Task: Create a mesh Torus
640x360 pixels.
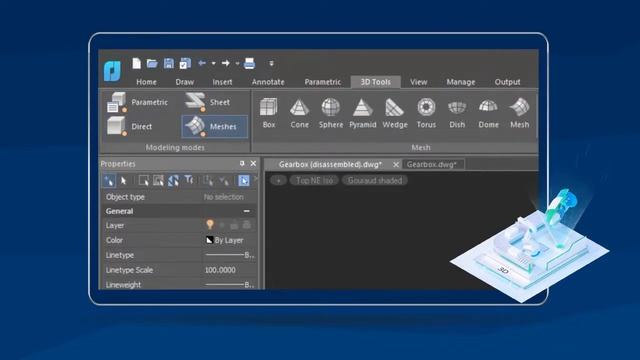Action: [x=426, y=113]
